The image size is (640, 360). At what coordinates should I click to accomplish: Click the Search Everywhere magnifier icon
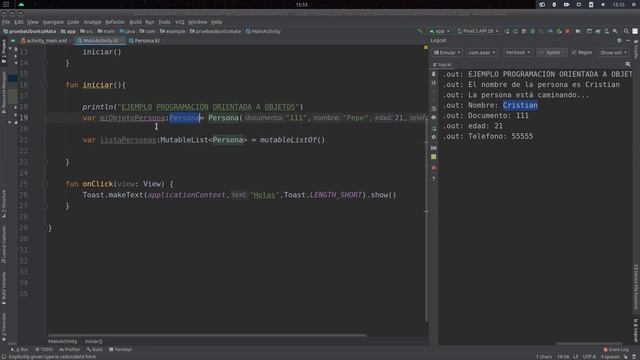click(x=626, y=31)
